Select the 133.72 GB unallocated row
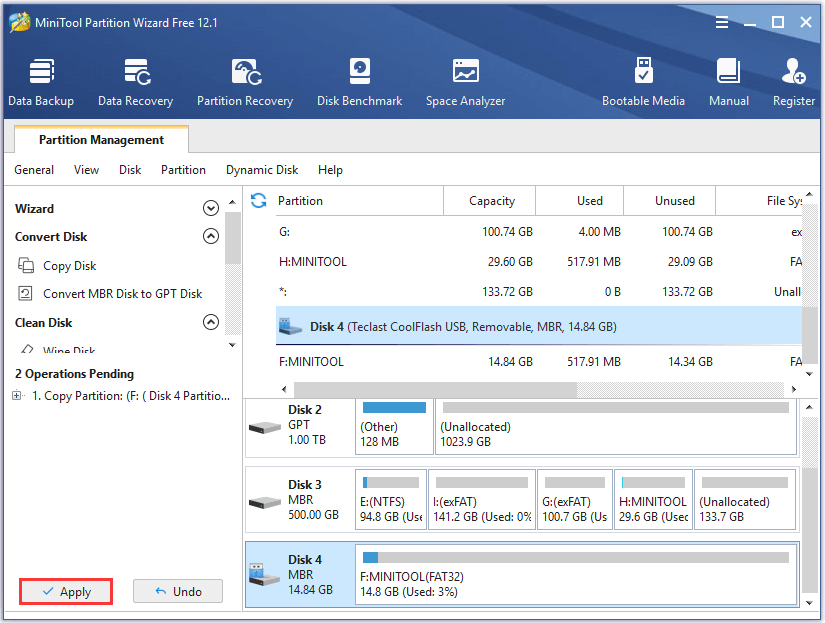The height and width of the screenshot is (623, 825). click(539, 292)
